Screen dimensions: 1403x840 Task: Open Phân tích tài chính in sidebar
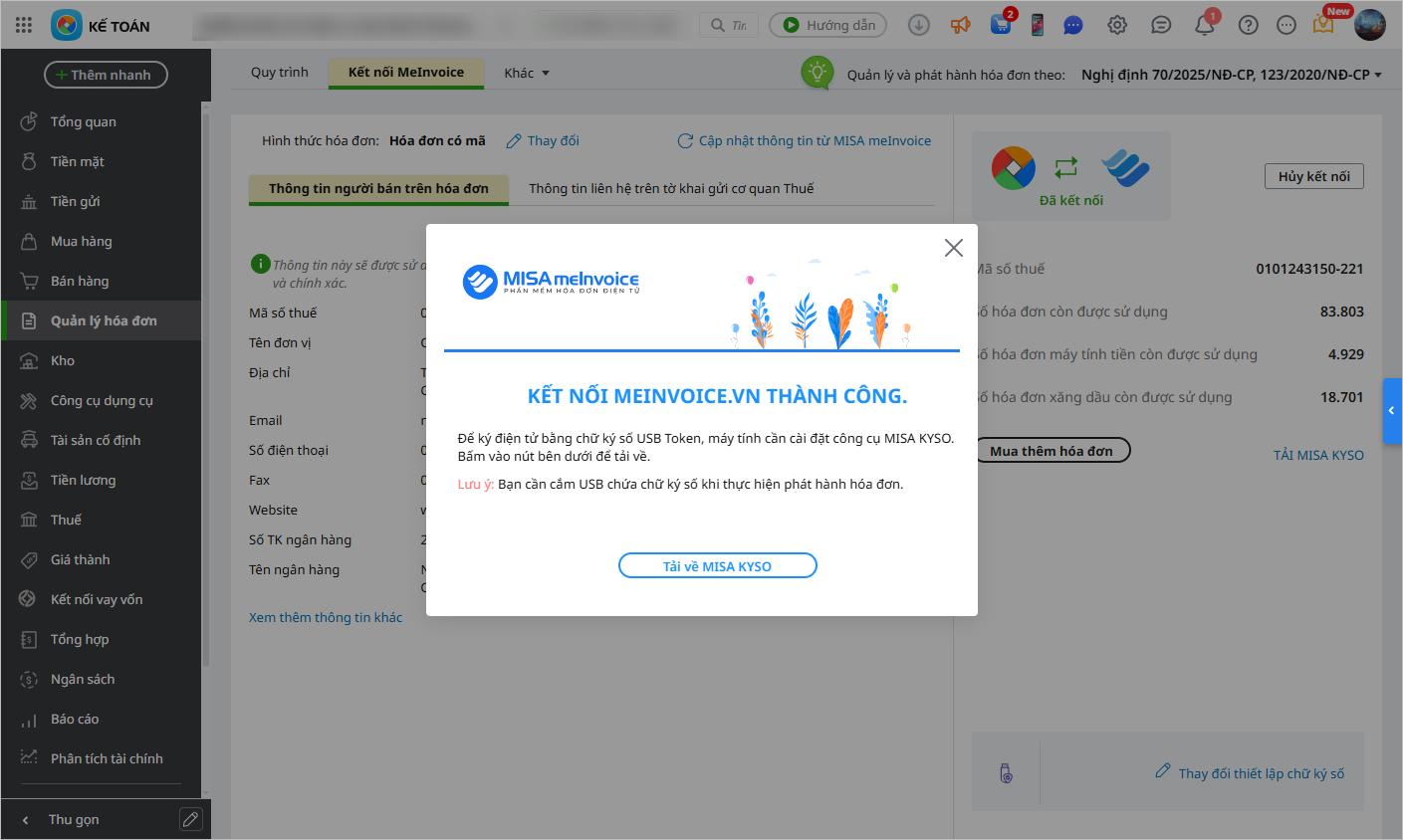(x=101, y=758)
